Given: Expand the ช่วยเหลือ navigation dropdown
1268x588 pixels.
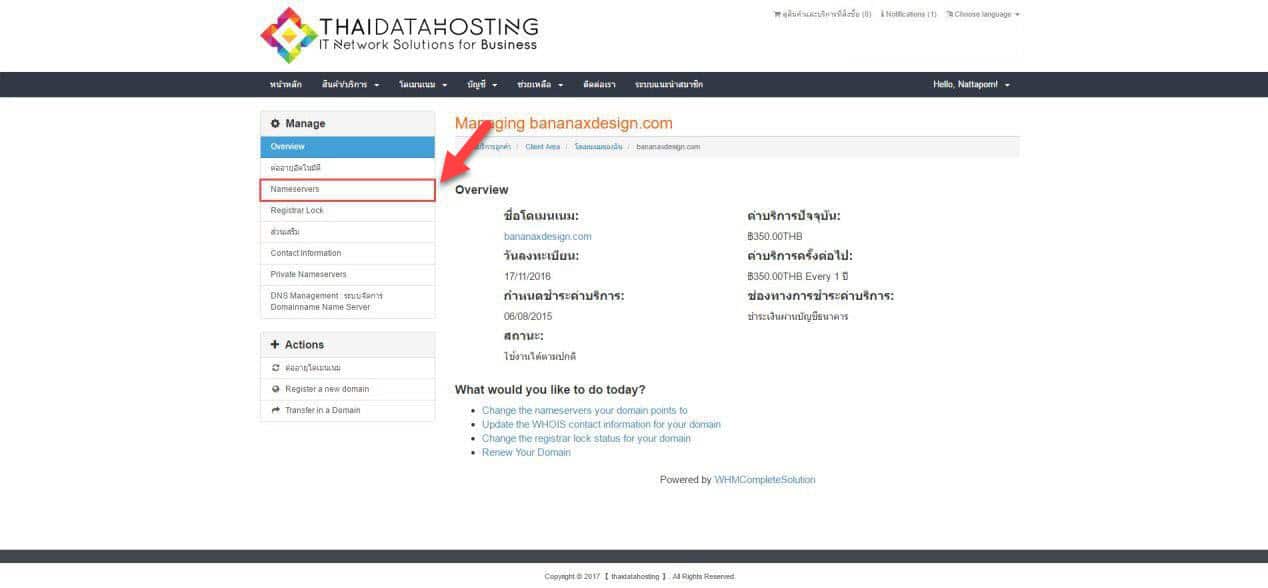Looking at the screenshot, I should (x=540, y=85).
